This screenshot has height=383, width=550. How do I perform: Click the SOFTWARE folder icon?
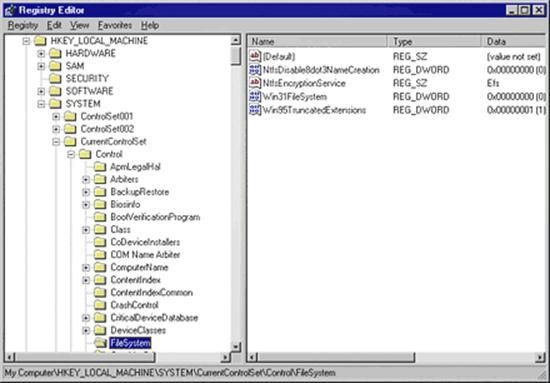click(55, 91)
